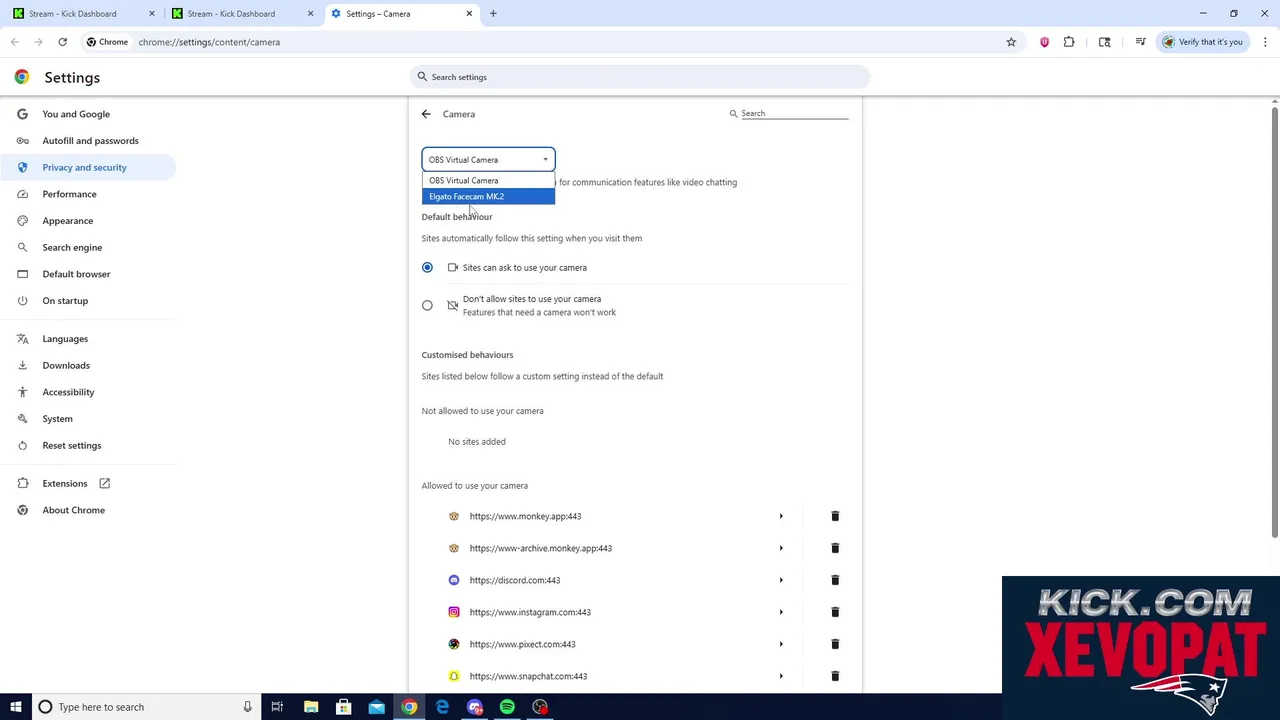1280x720 pixels.
Task: Bookmark this page with the star icon
Action: click(x=1011, y=42)
